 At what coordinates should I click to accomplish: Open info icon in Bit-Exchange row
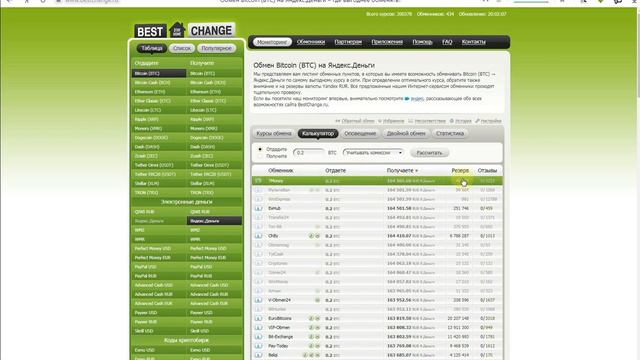(x=258, y=337)
